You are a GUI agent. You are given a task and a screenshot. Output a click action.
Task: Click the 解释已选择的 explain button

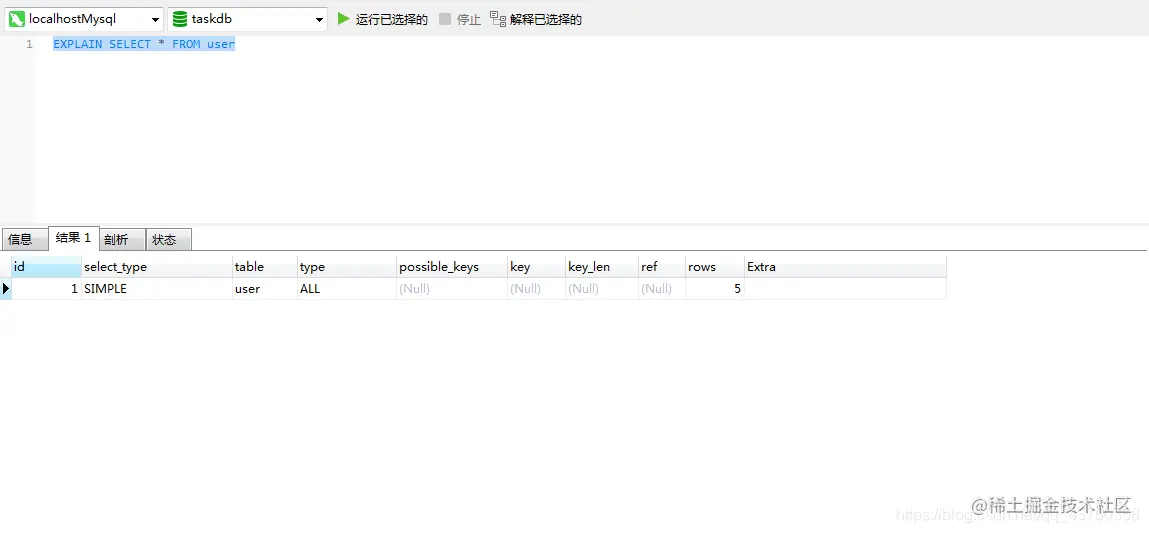pos(546,20)
